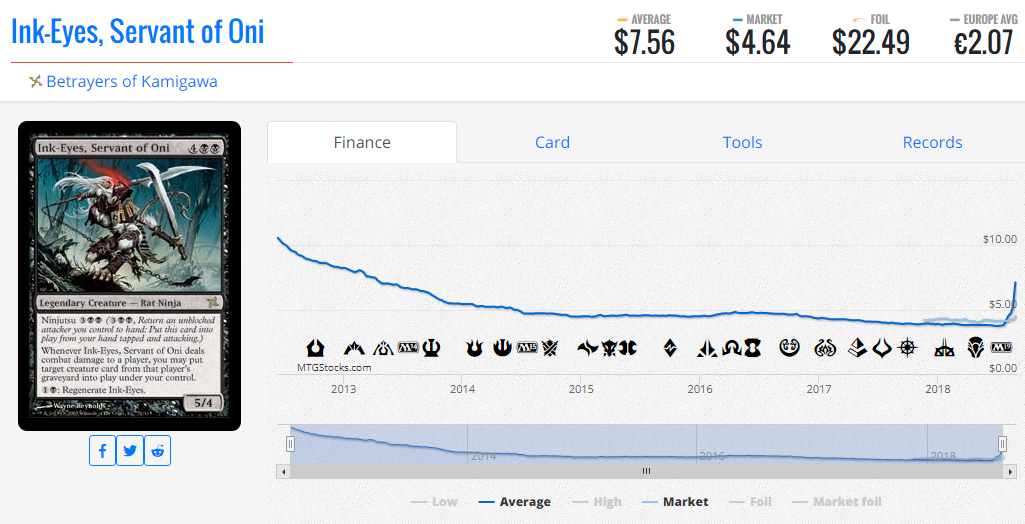The height and width of the screenshot is (524, 1025).
Task: Open the Betrayers of Kamigawa set link
Action: (132, 82)
